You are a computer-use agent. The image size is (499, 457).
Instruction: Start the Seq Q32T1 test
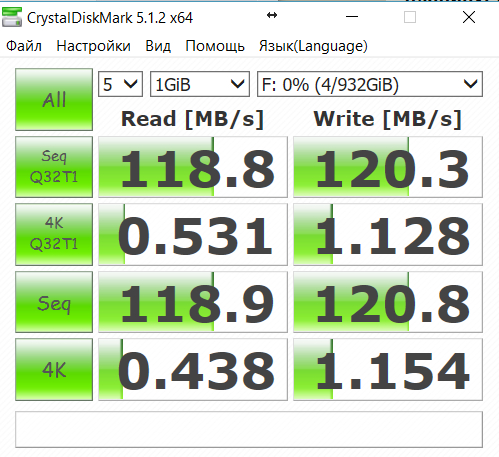click(54, 167)
